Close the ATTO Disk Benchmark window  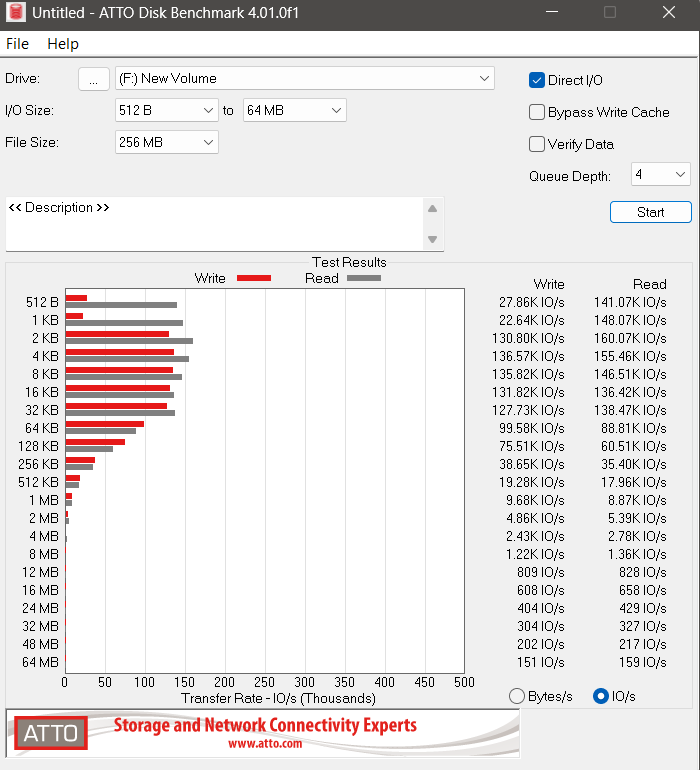click(x=669, y=12)
